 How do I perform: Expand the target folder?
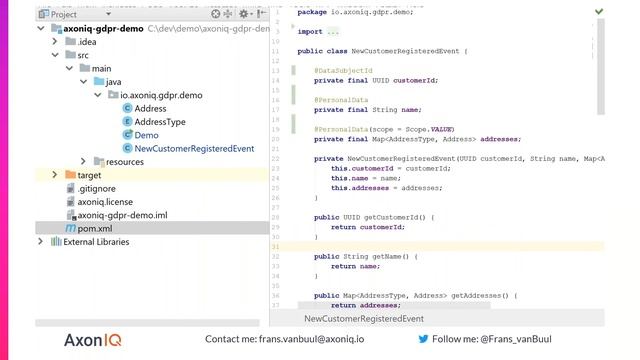(55, 175)
